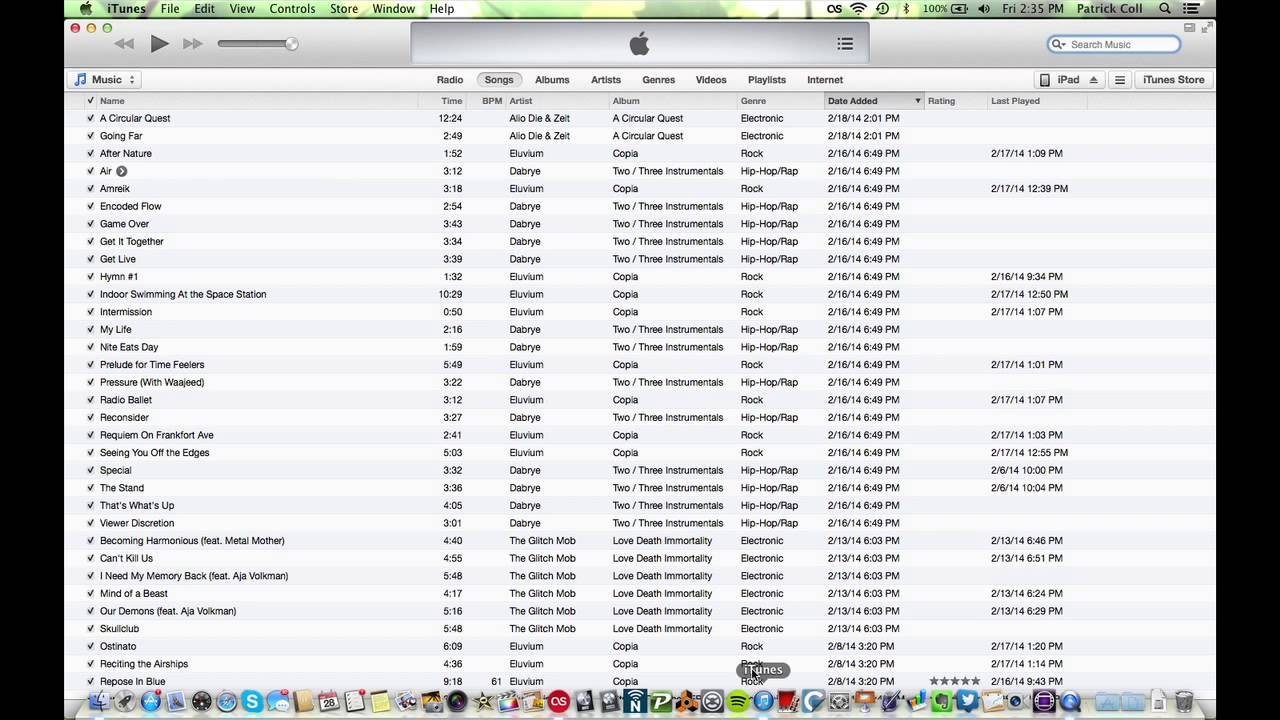
Task: Toggle checkbox for Can't Kill Us
Action: (90, 558)
